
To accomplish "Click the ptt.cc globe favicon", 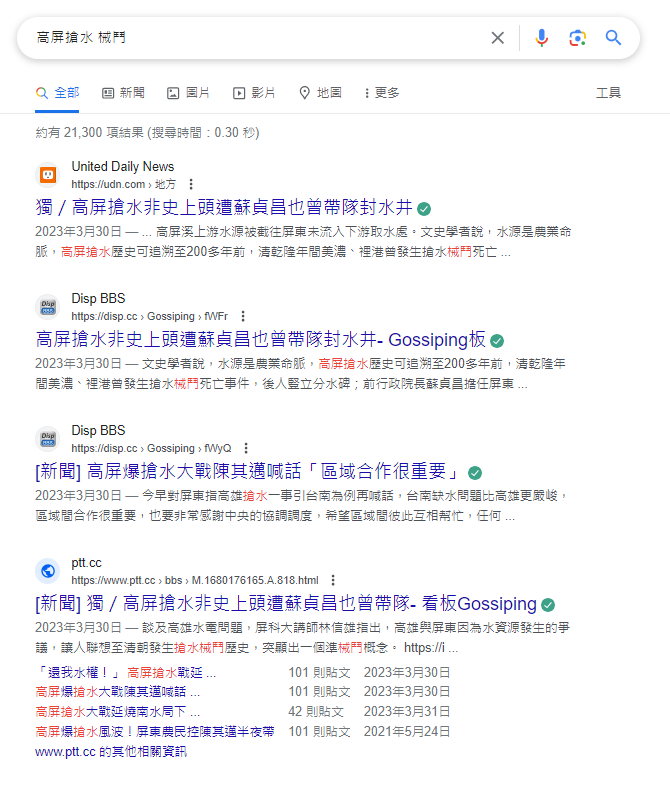I will pyautogui.click(x=48, y=571).
